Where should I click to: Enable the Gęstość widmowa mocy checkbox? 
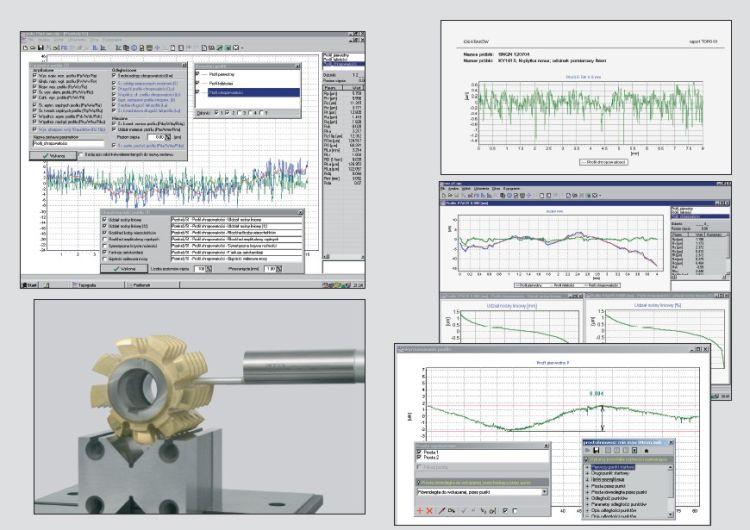[104, 259]
